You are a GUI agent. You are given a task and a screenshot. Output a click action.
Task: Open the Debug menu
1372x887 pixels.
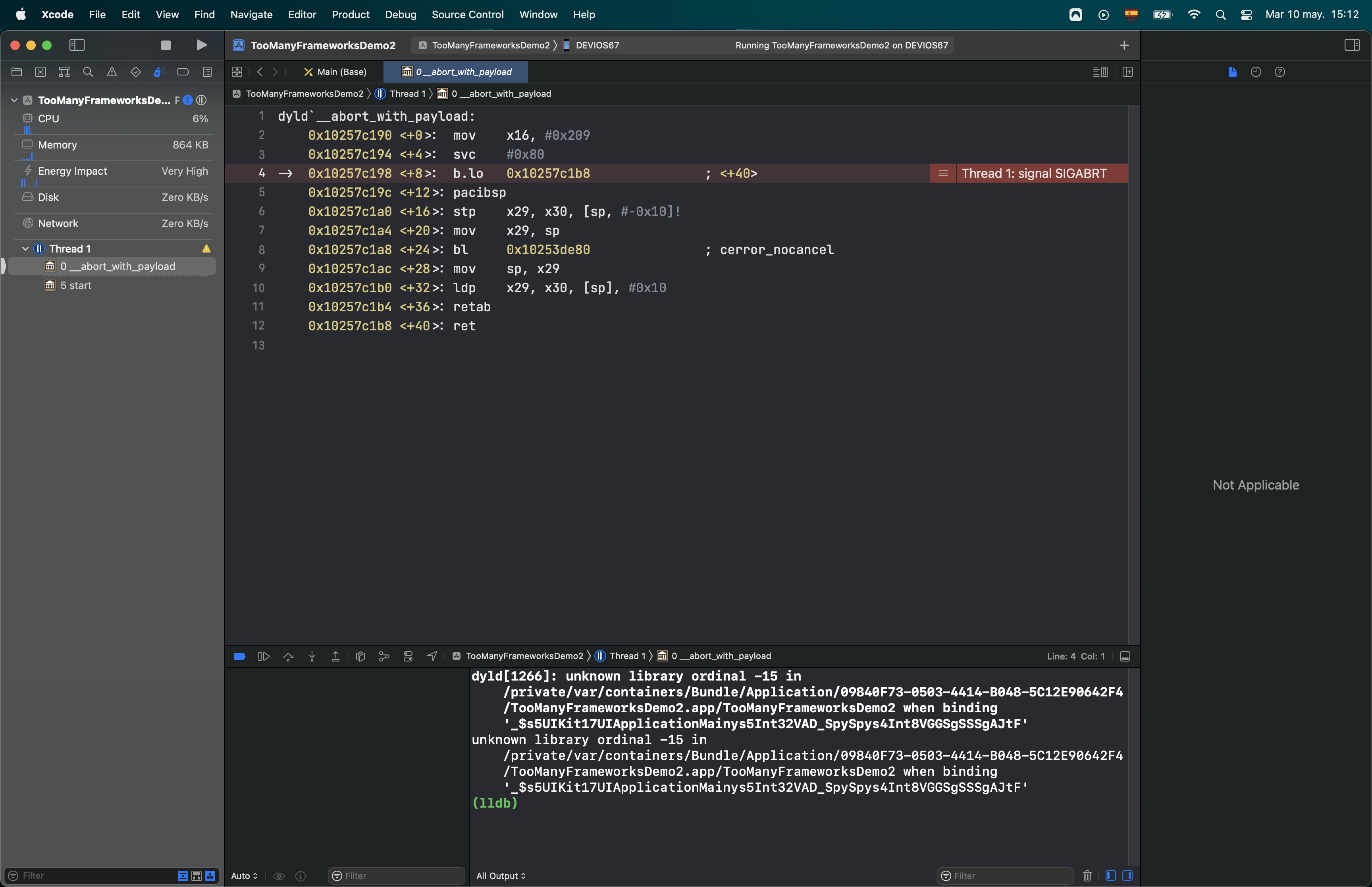pyautogui.click(x=400, y=14)
